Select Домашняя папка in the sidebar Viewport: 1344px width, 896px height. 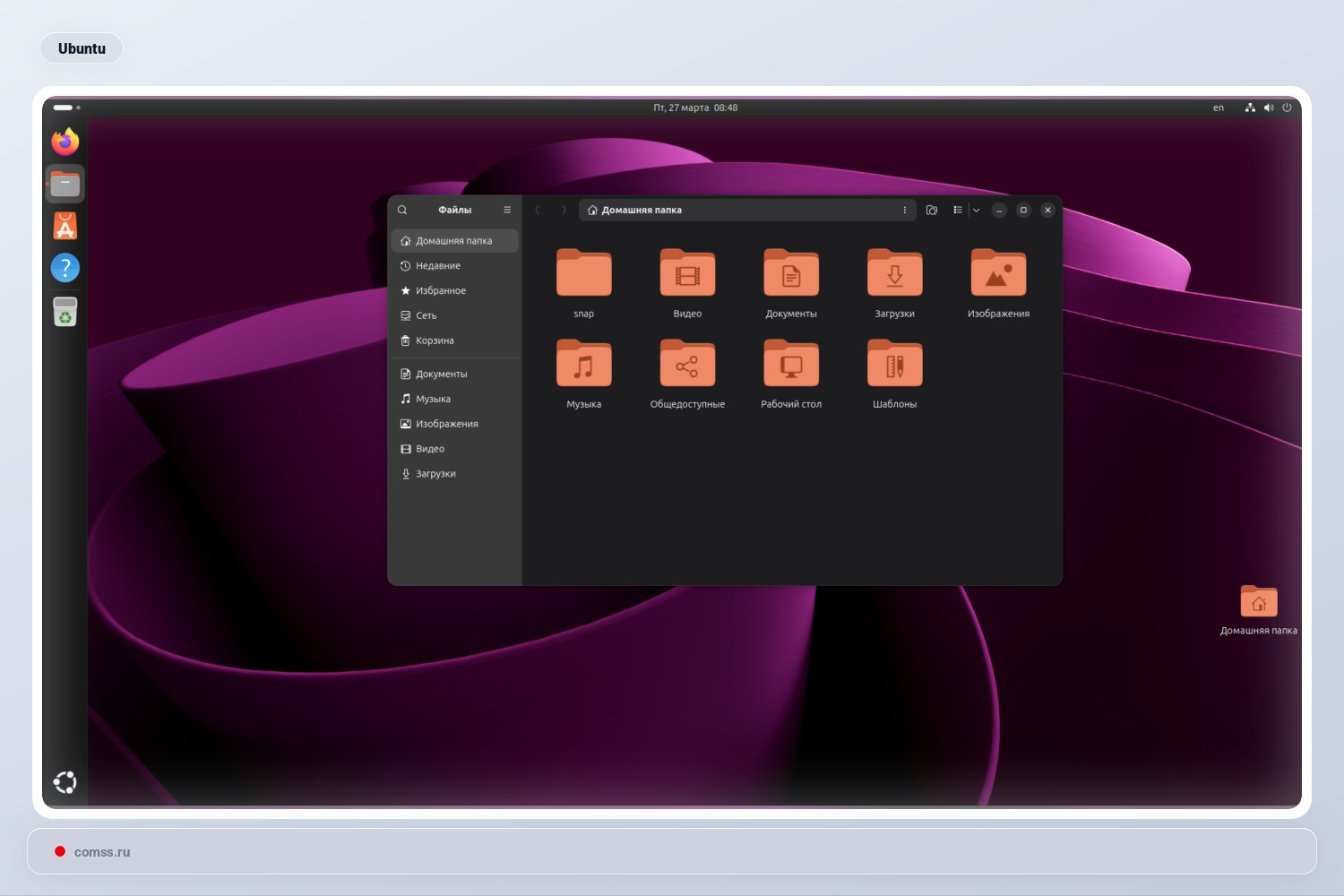click(x=452, y=240)
